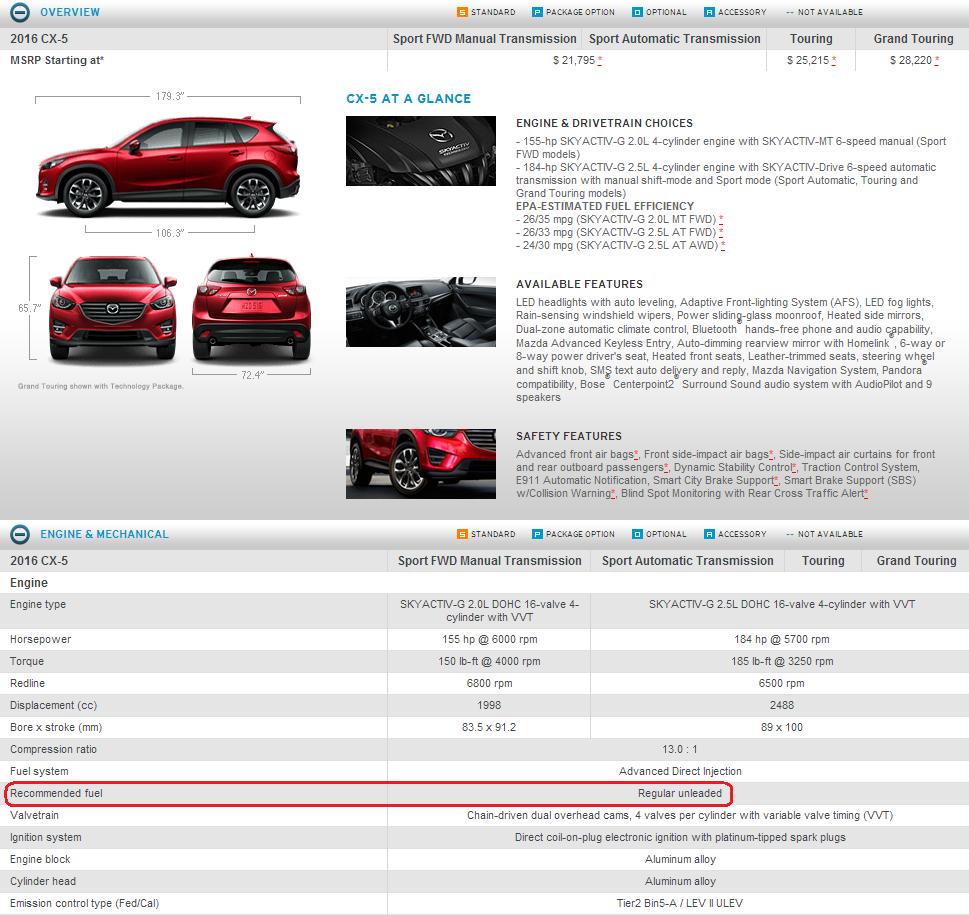Collapse the Overview section

(20, 12)
